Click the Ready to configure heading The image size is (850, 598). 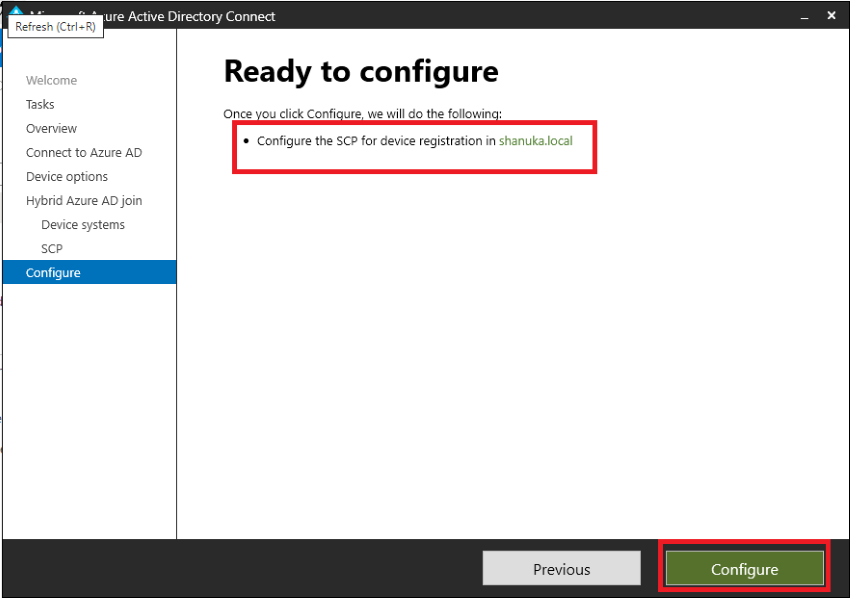point(361,71)
